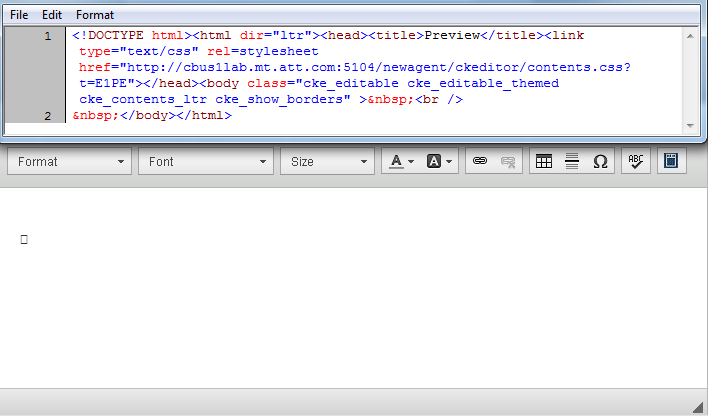
Task: Click the templates icon at toolbar end
Action: click(x=671, y=161)
